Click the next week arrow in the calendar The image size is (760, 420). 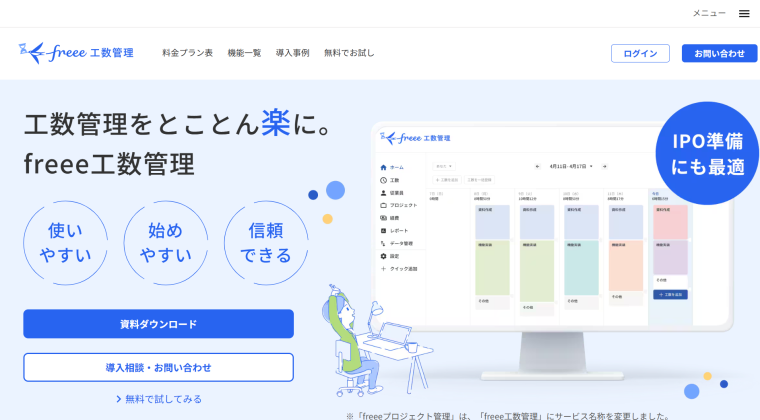tap(604, 166)
